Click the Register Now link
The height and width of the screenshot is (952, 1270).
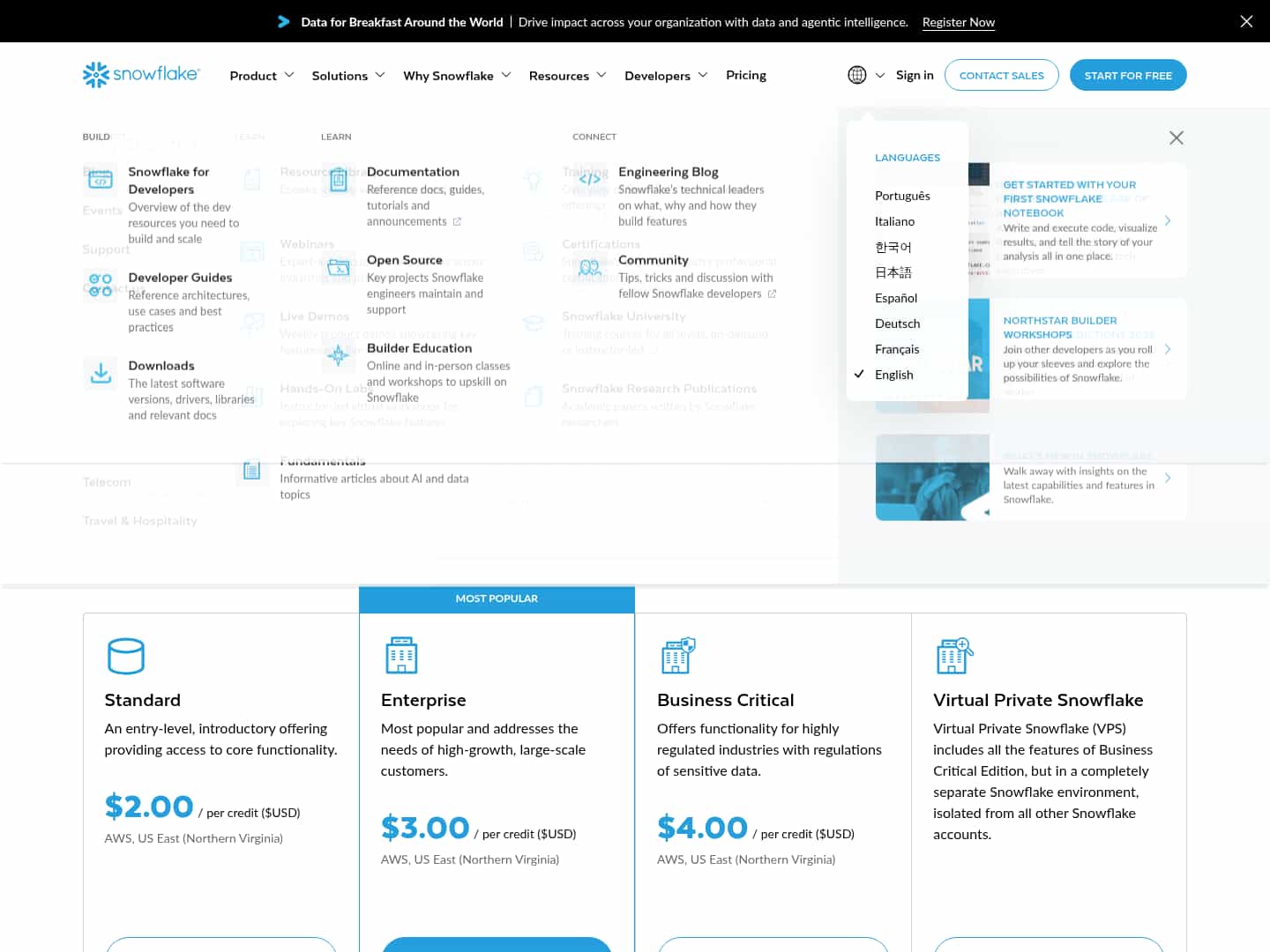(x=958, y=22)
